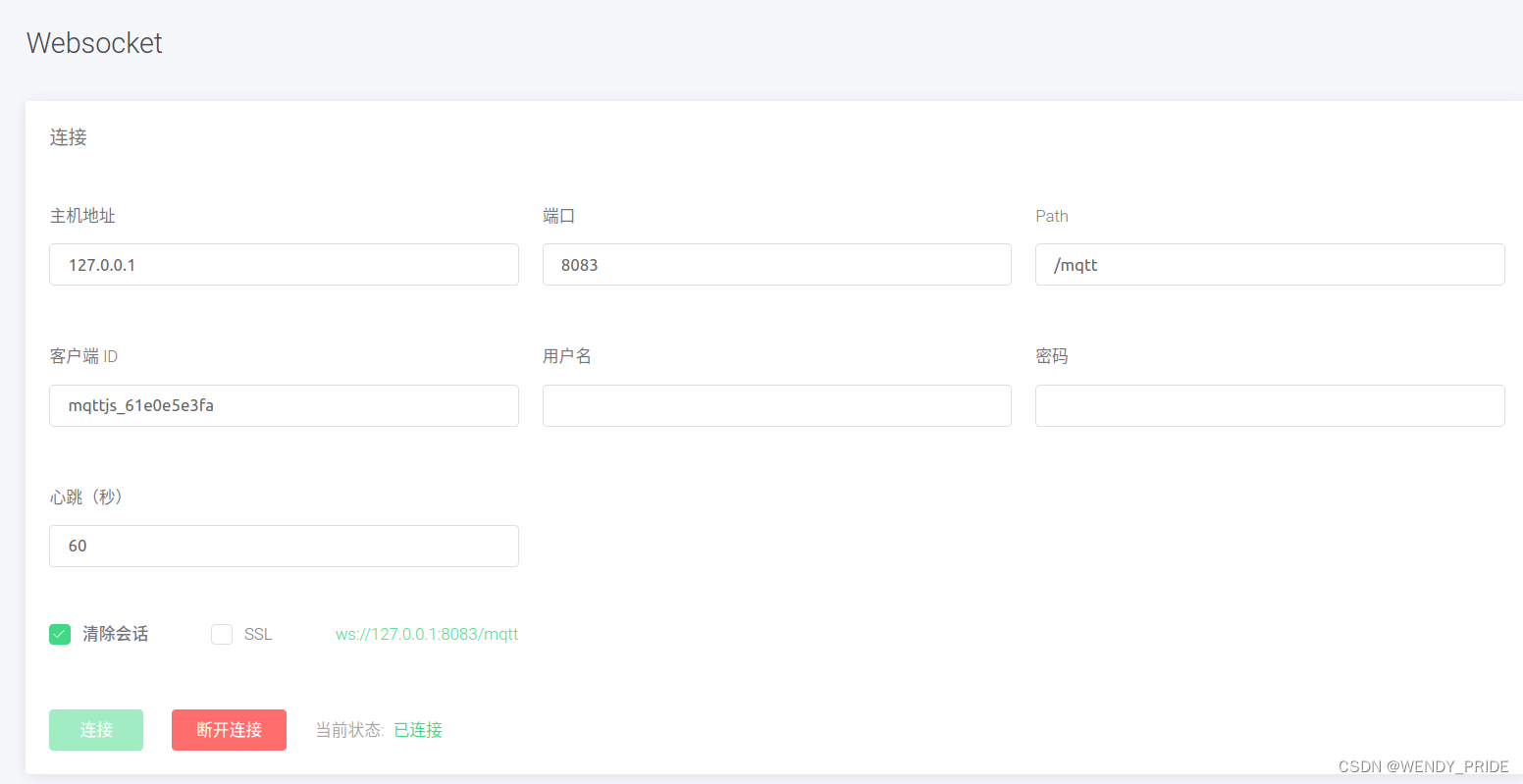
Task: Click inside the 端口 field showing 8083
Action: coord(776,264)
